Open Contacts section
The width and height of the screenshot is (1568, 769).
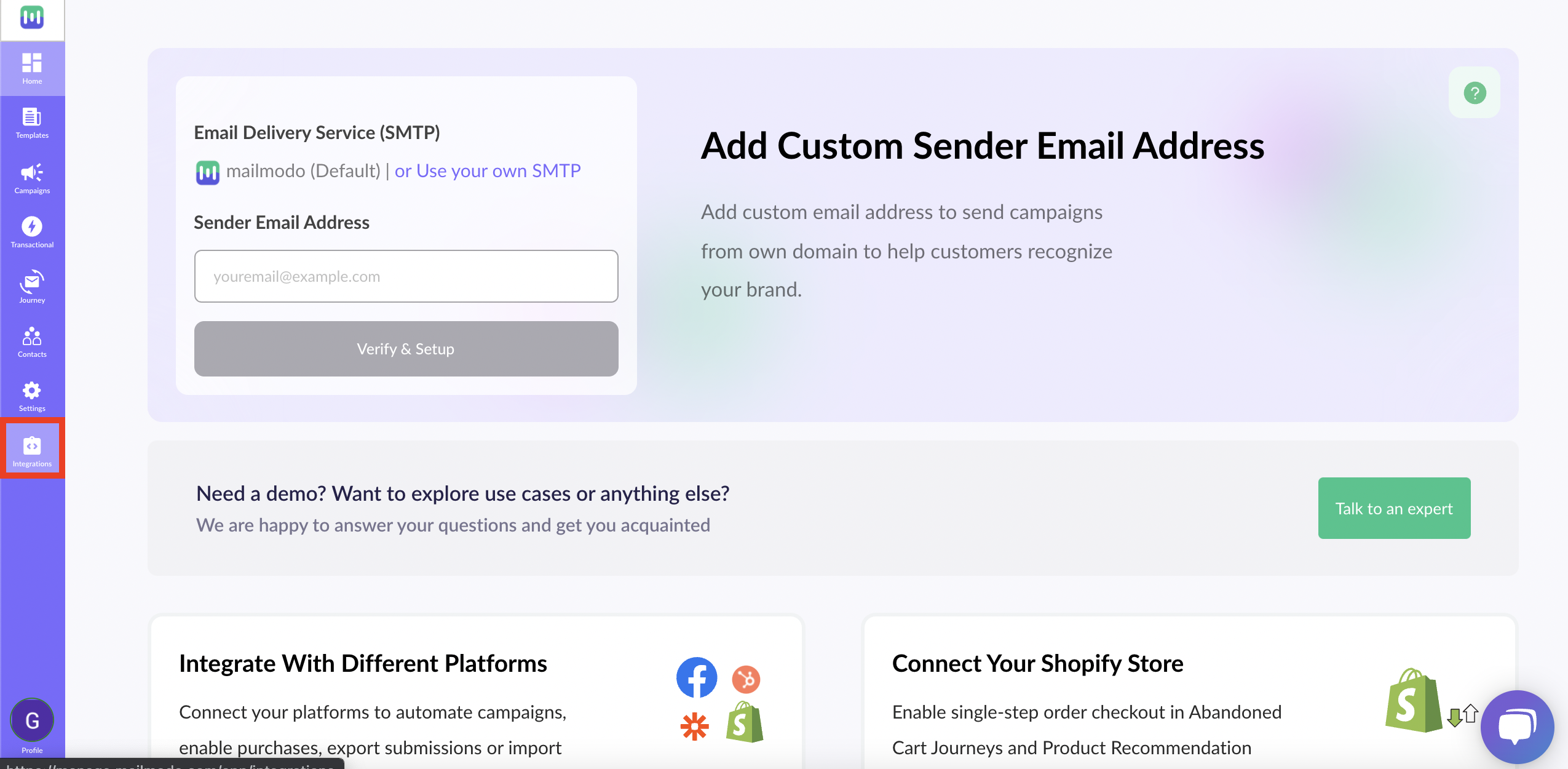[32, 341]
